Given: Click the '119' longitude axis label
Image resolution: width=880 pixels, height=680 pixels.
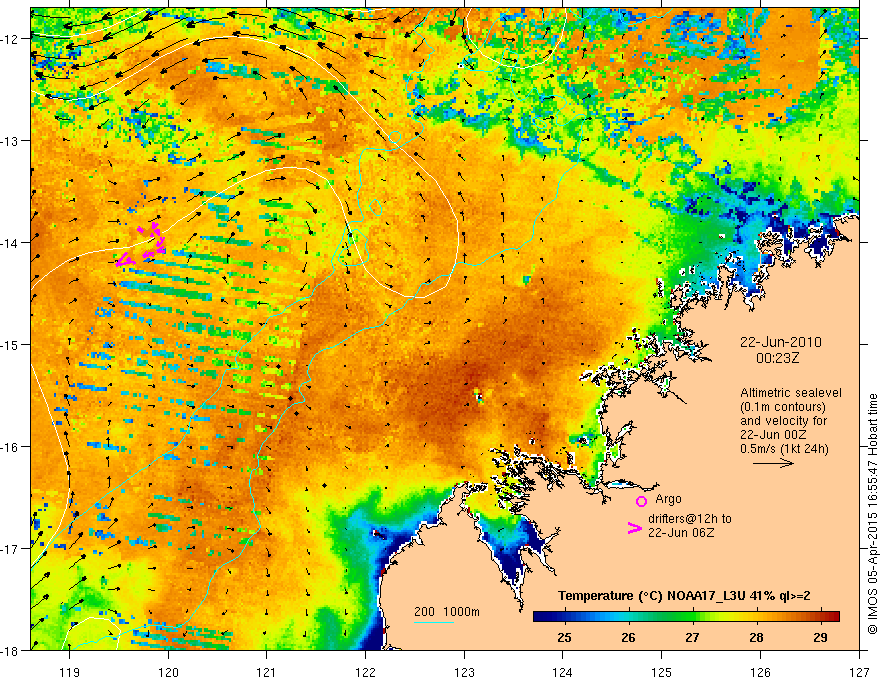Looking at the screenshot, I should tap(70, 672).
